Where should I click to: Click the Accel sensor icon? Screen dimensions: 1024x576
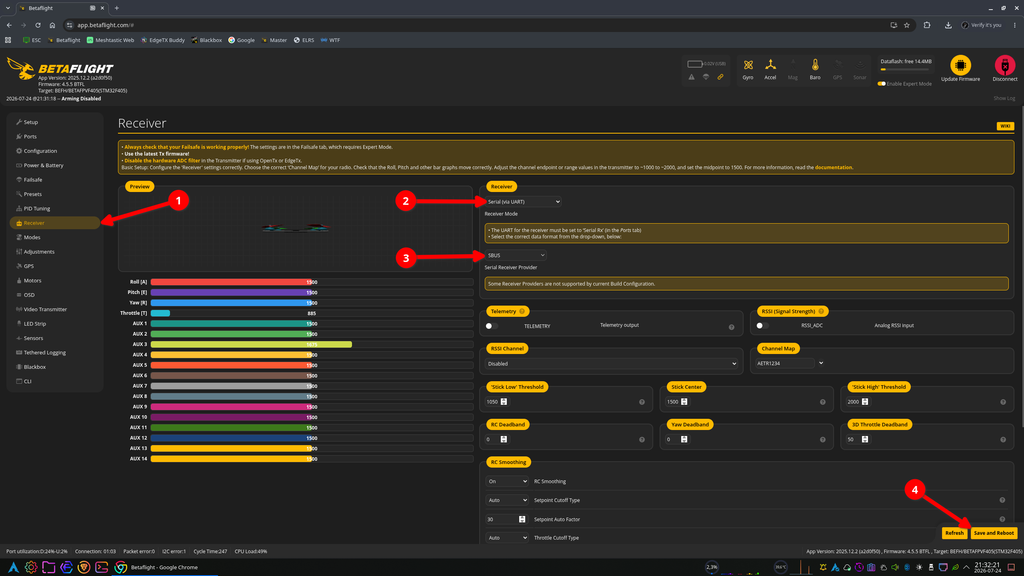tap(771, 65)
